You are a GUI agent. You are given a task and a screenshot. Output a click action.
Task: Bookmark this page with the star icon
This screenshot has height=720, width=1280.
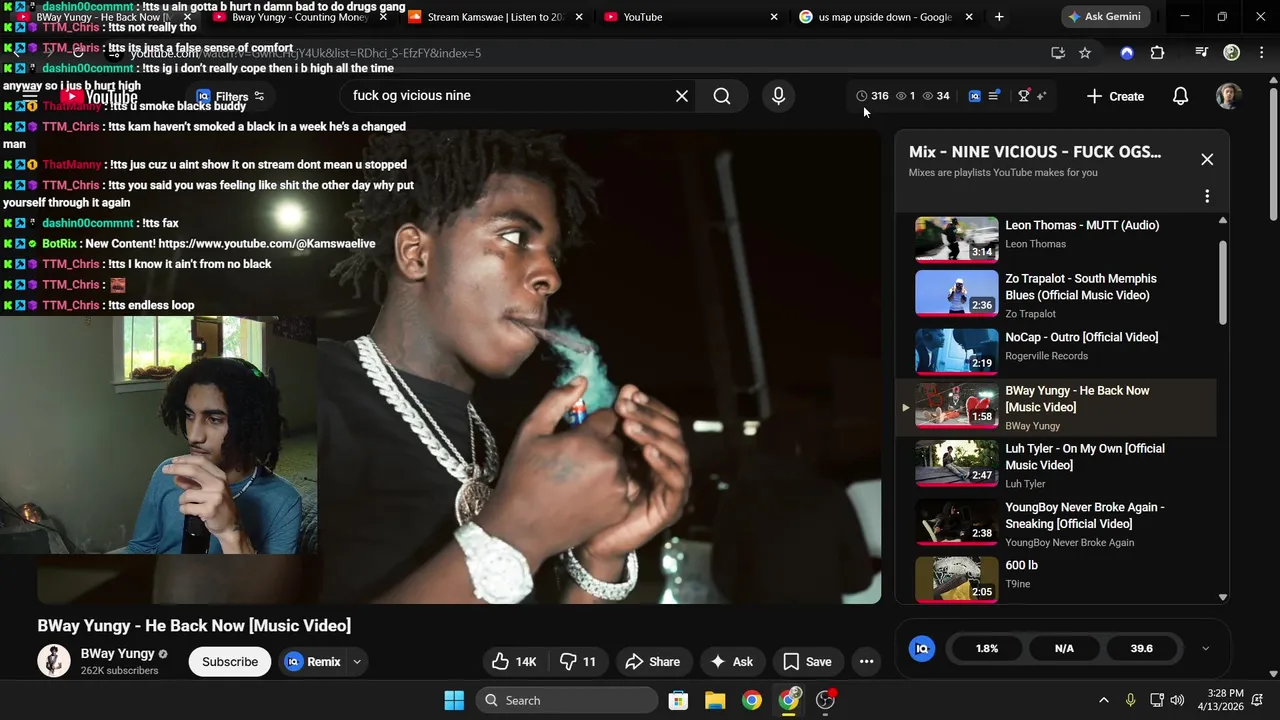click(x=1085, y=53)
